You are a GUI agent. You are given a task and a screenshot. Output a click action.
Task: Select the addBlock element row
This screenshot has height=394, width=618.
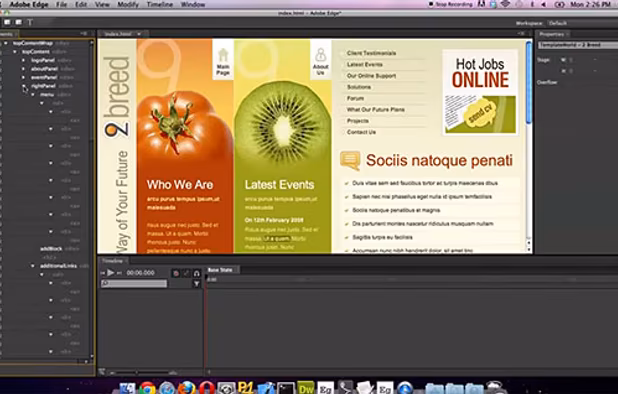(x=47, y=249)
